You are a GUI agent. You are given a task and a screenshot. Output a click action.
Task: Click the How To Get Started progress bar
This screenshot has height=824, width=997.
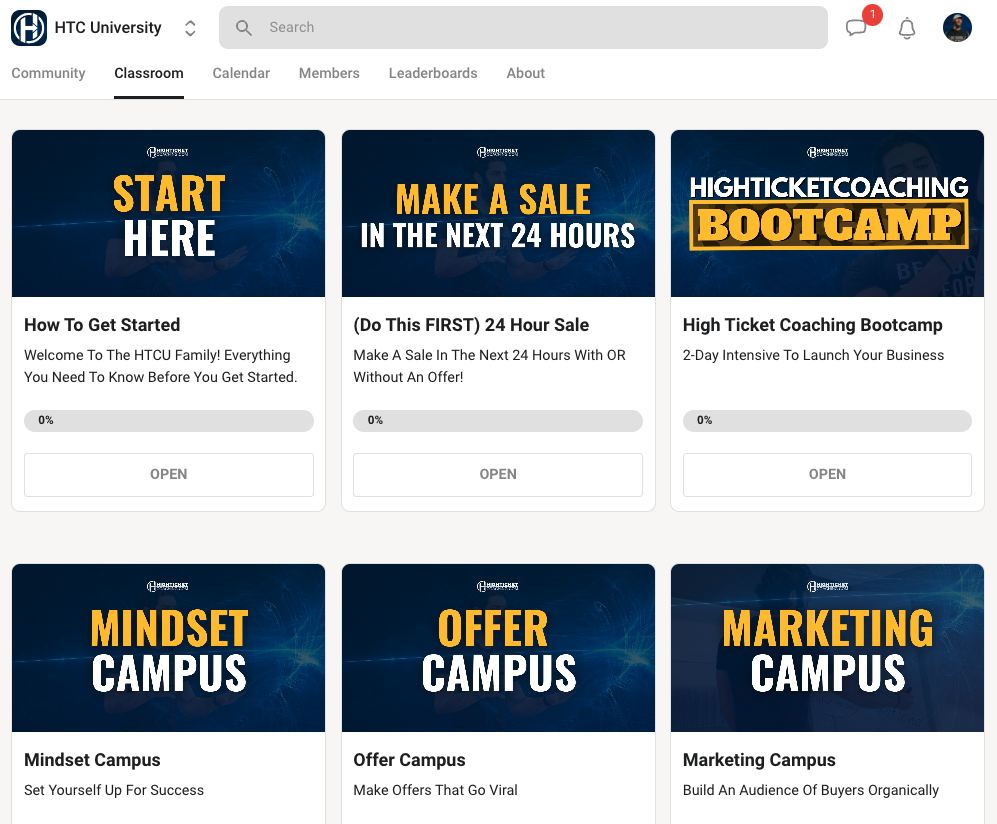pyautogui.click(x=169, y=421)
